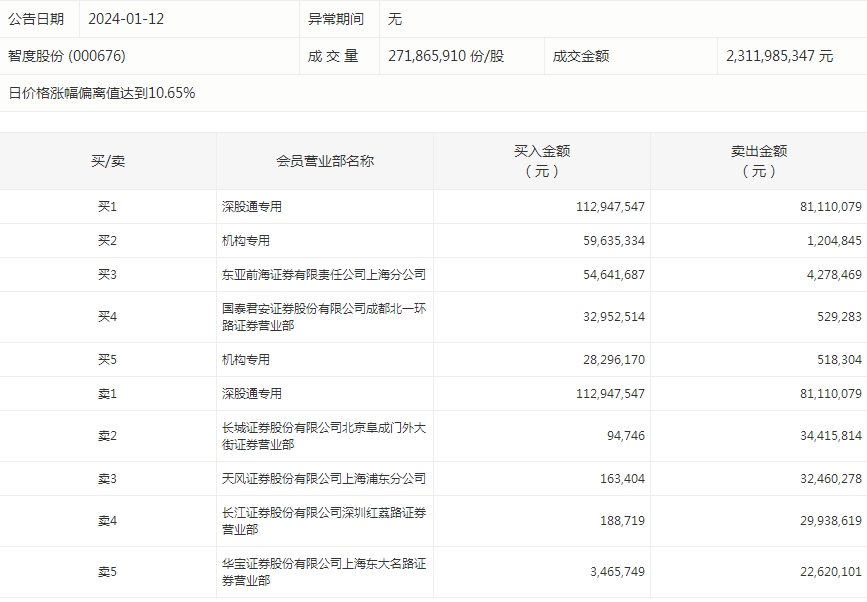
Task: Click 机构专用 in the 买5 row
Action: click(x=246, y=360)
